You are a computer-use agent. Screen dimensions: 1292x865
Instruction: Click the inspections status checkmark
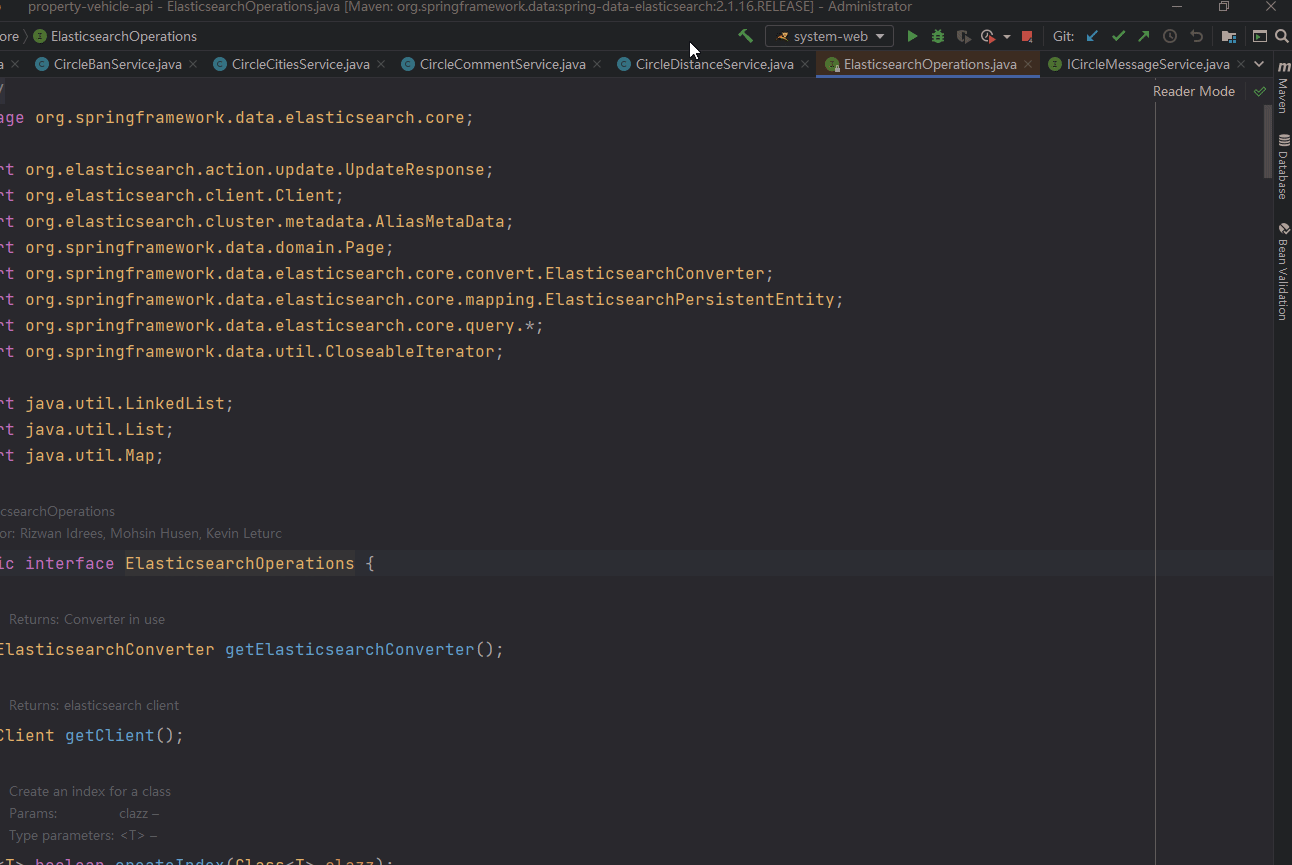(1258, 91)
